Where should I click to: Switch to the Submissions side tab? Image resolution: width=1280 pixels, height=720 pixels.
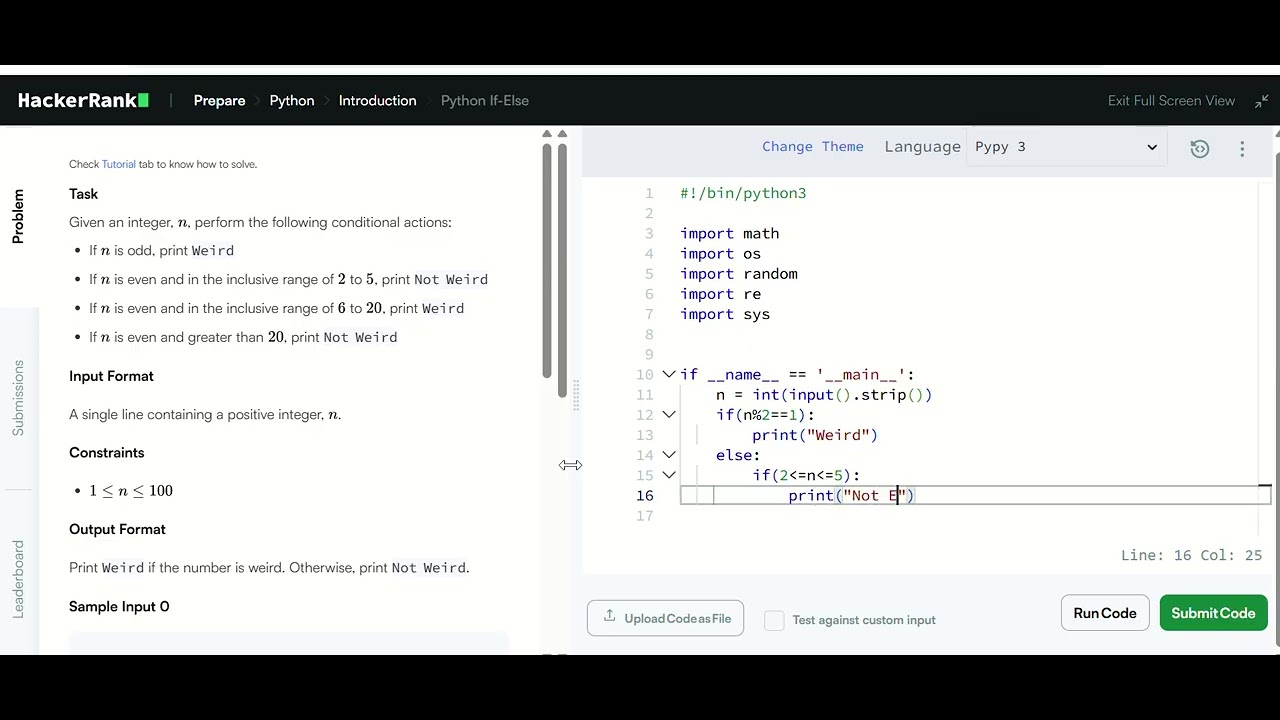pyautogui.click(x=18, y=398)
